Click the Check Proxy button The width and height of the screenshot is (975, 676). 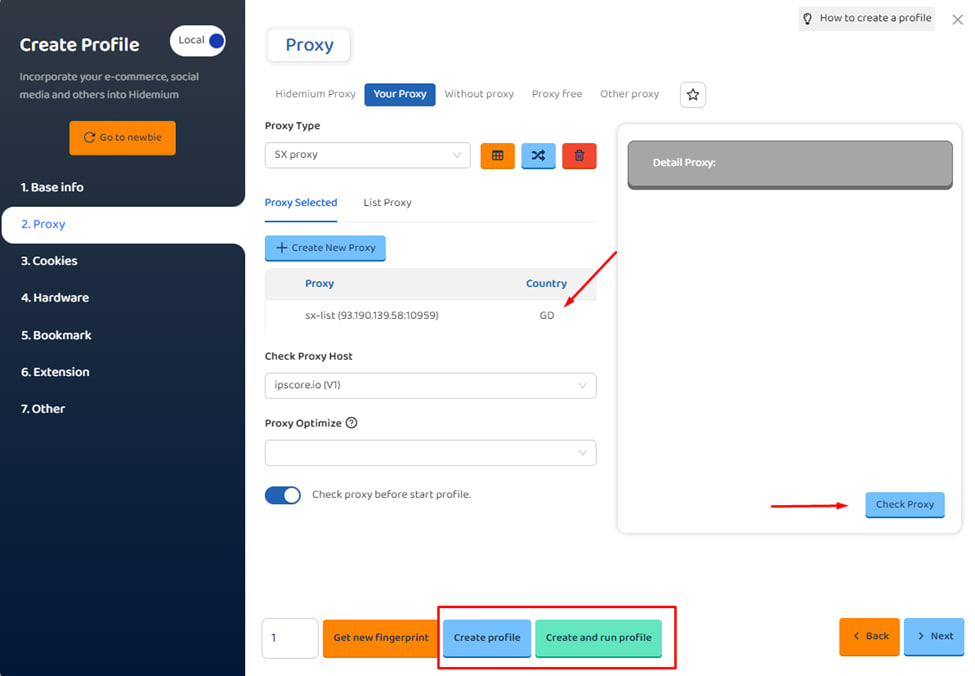coord(904,505)
